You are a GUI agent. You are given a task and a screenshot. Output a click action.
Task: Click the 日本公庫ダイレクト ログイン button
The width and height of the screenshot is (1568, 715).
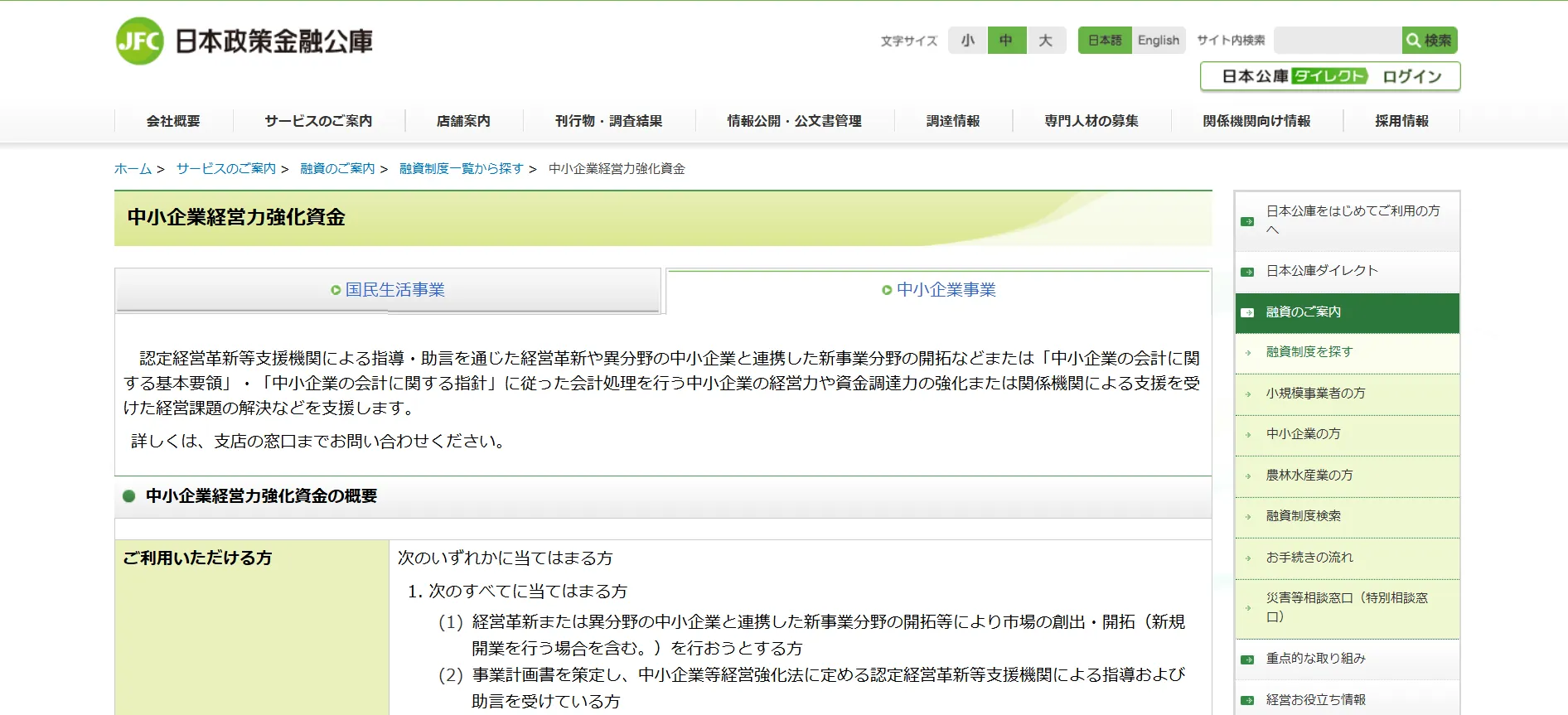tap(1330, 76)
